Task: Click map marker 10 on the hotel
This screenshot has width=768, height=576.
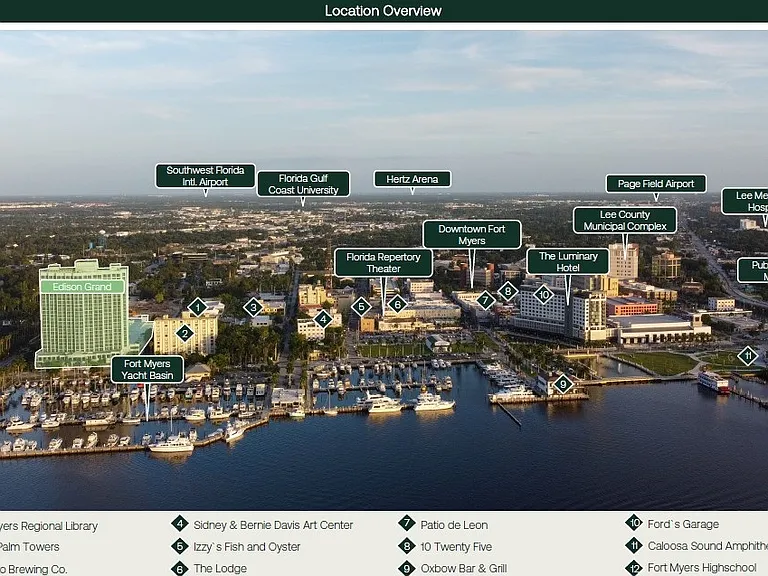Action: (x=544, y=295)
